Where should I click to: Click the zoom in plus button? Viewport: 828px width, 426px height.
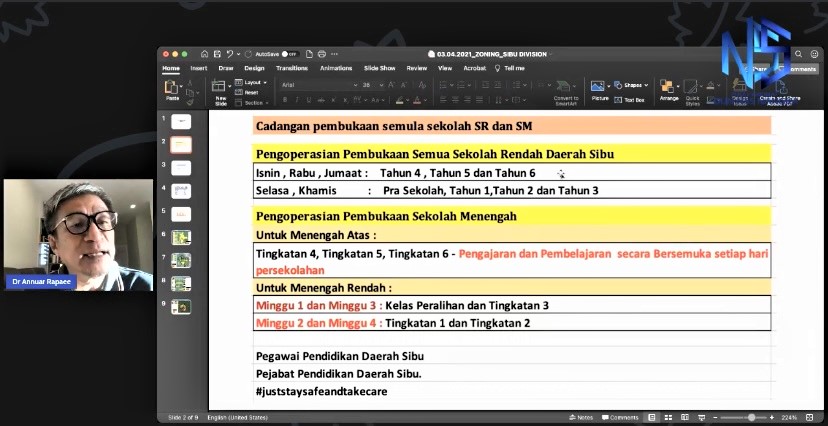[773, 418]
